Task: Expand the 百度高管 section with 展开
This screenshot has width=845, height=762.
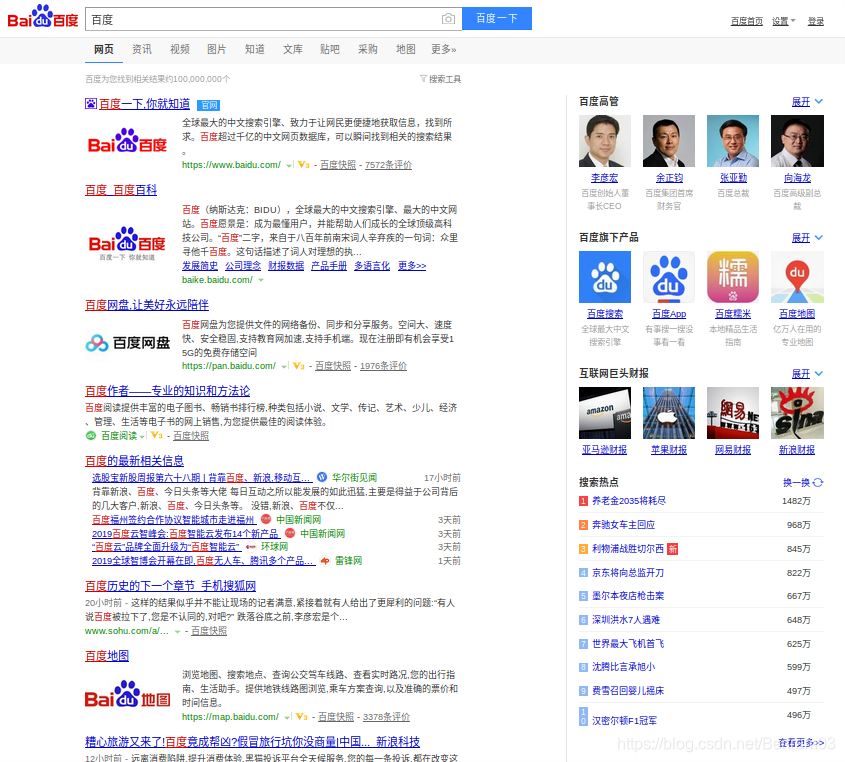Action: coord(807,102)
